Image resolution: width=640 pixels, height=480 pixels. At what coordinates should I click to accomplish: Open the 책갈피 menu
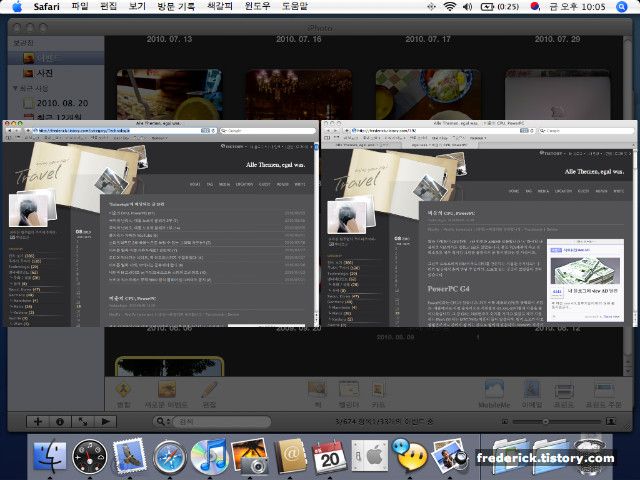[220, 7]
